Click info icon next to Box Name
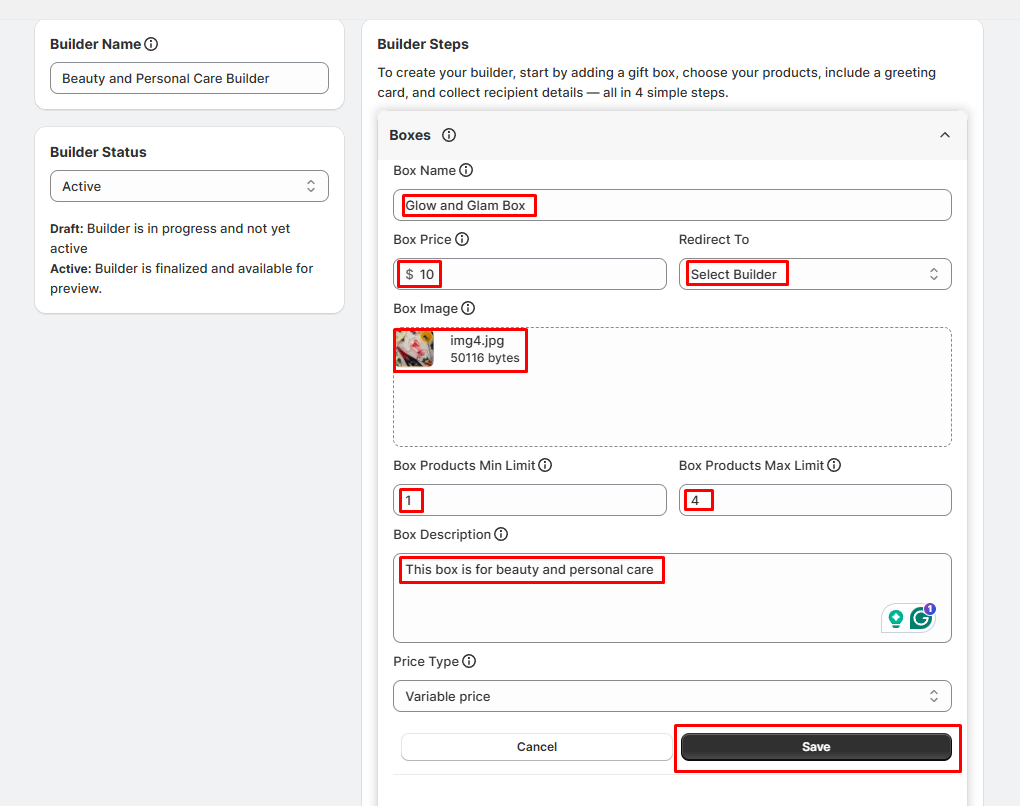 466,170
